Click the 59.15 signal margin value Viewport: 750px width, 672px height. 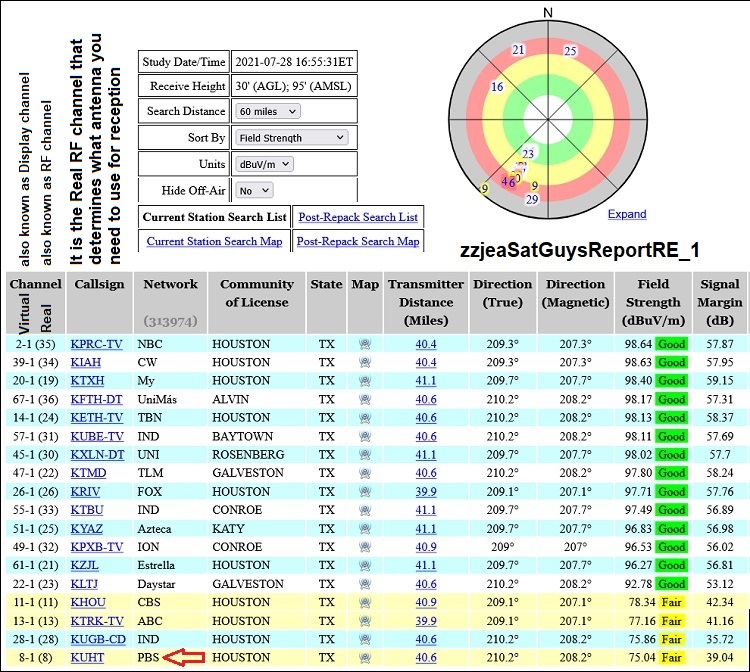(x=720, y=381)
